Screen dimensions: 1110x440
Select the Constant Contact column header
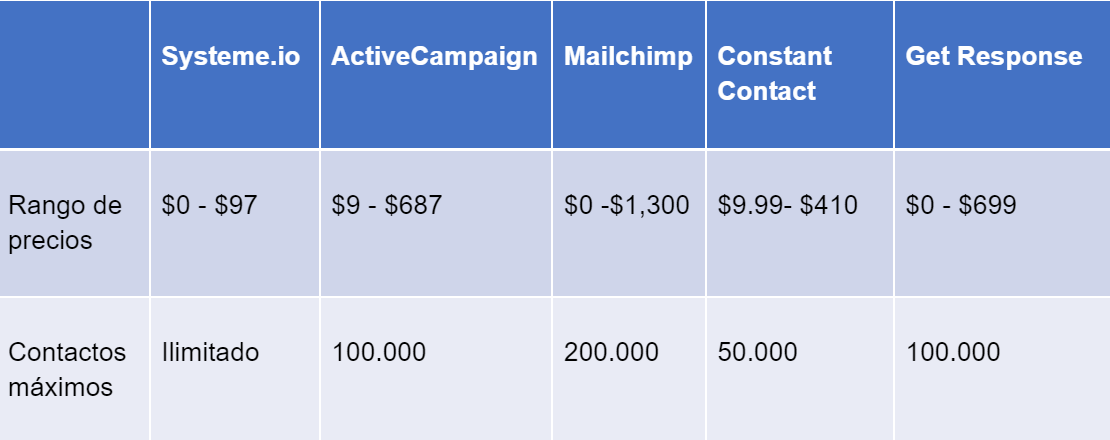tap(774, 73)
